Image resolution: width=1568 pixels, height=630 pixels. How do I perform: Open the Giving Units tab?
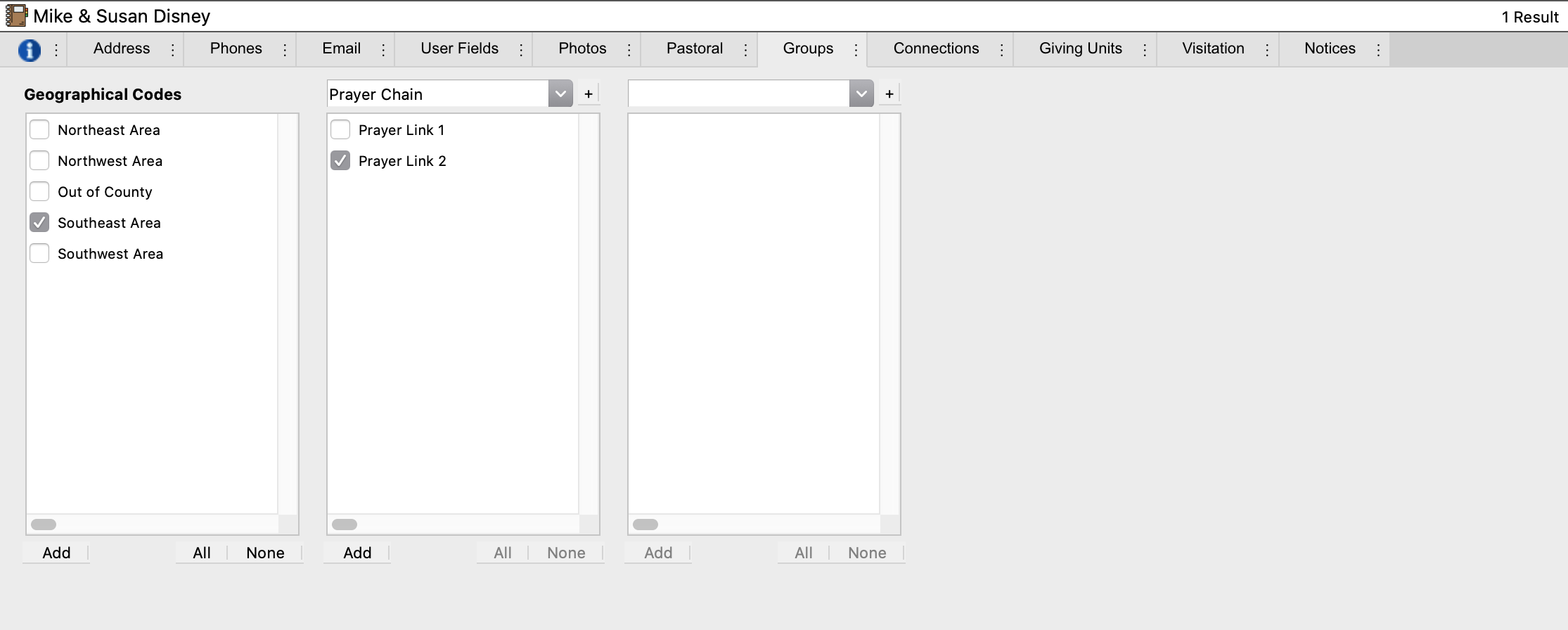coord(1080,49)
